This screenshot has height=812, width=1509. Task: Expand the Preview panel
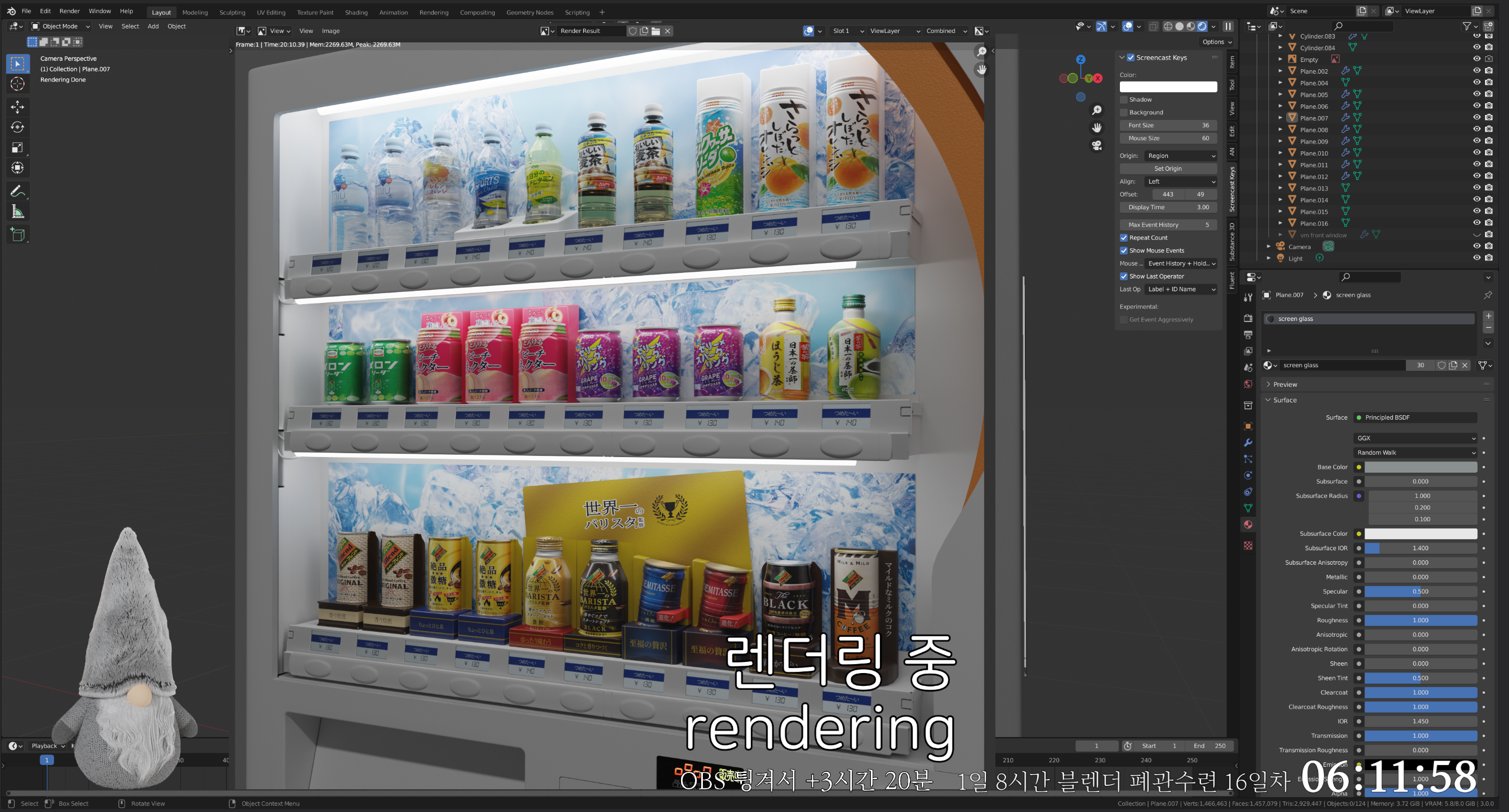coord(1285,385)
